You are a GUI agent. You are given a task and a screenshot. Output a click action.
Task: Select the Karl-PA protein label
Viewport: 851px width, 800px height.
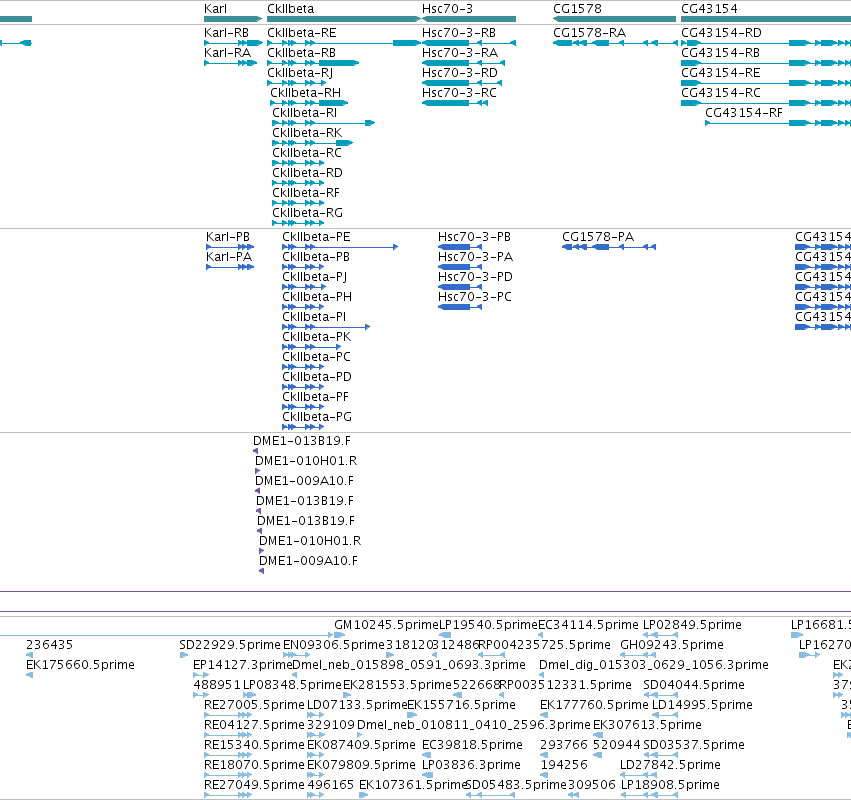point(229,257)
